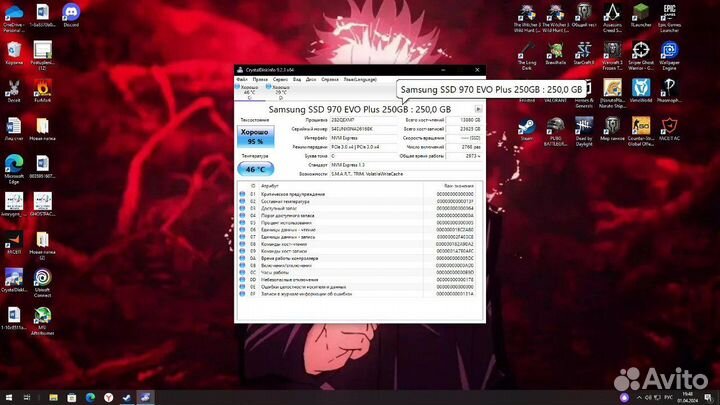Select attribute row 03 Доступный запас
The height and width of the screenshot is (405, 720).
[x=359, y=208]
